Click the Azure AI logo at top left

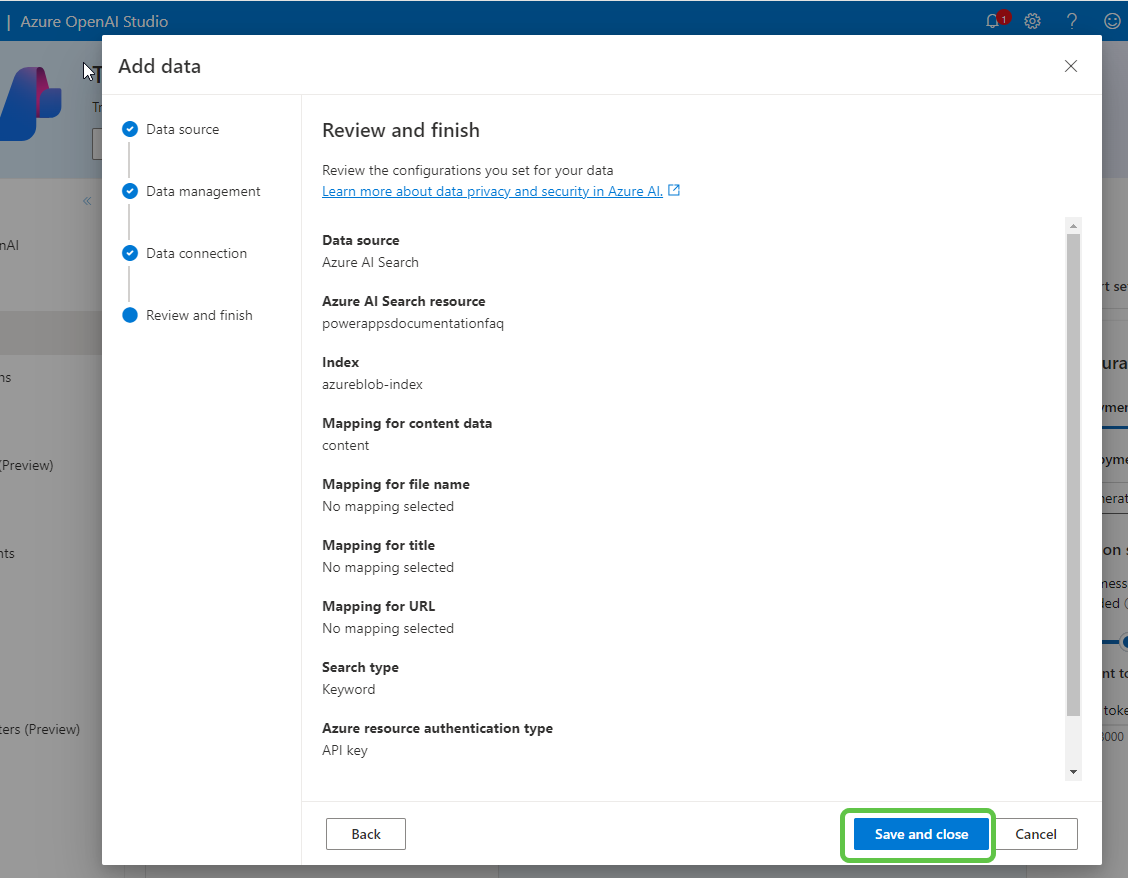pos(30,104)
